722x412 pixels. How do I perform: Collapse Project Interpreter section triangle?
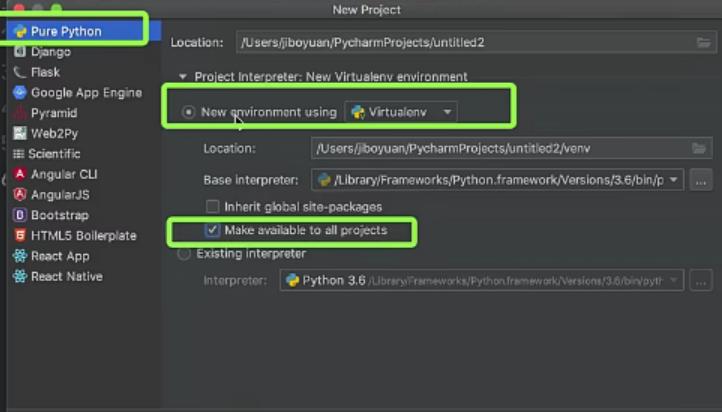(183, 76)
